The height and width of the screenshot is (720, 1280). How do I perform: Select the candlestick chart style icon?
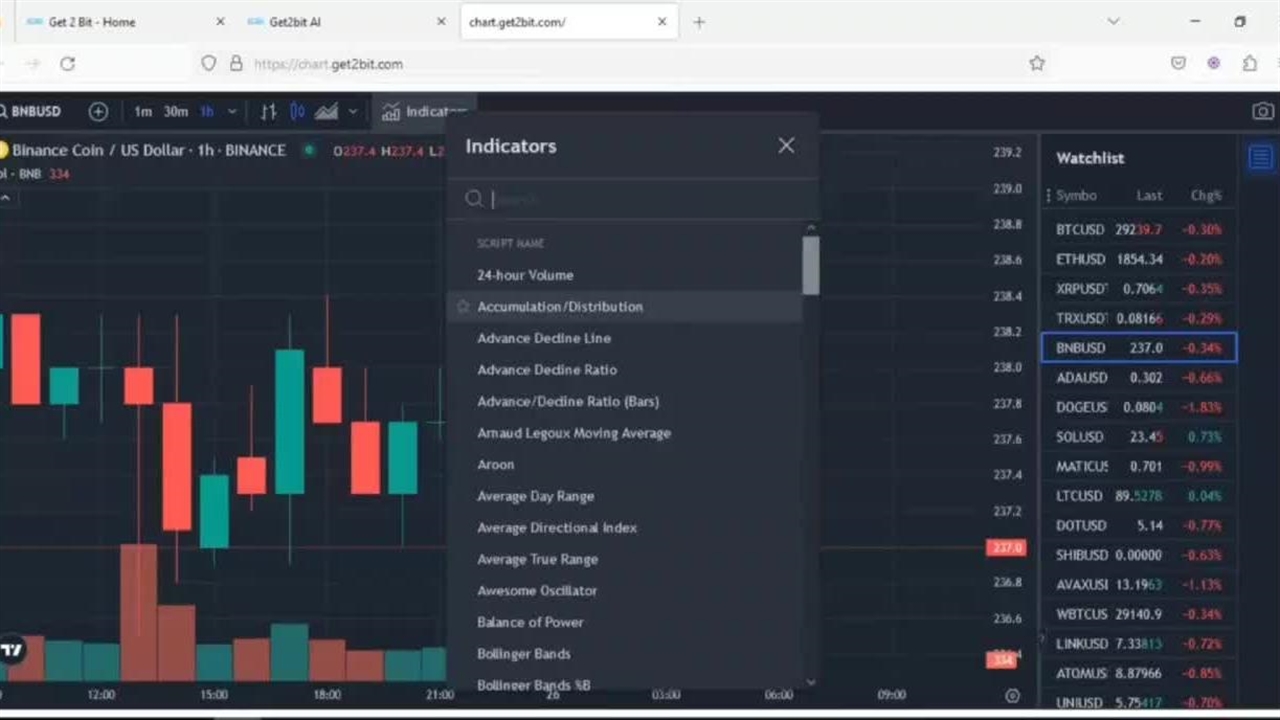297,112
